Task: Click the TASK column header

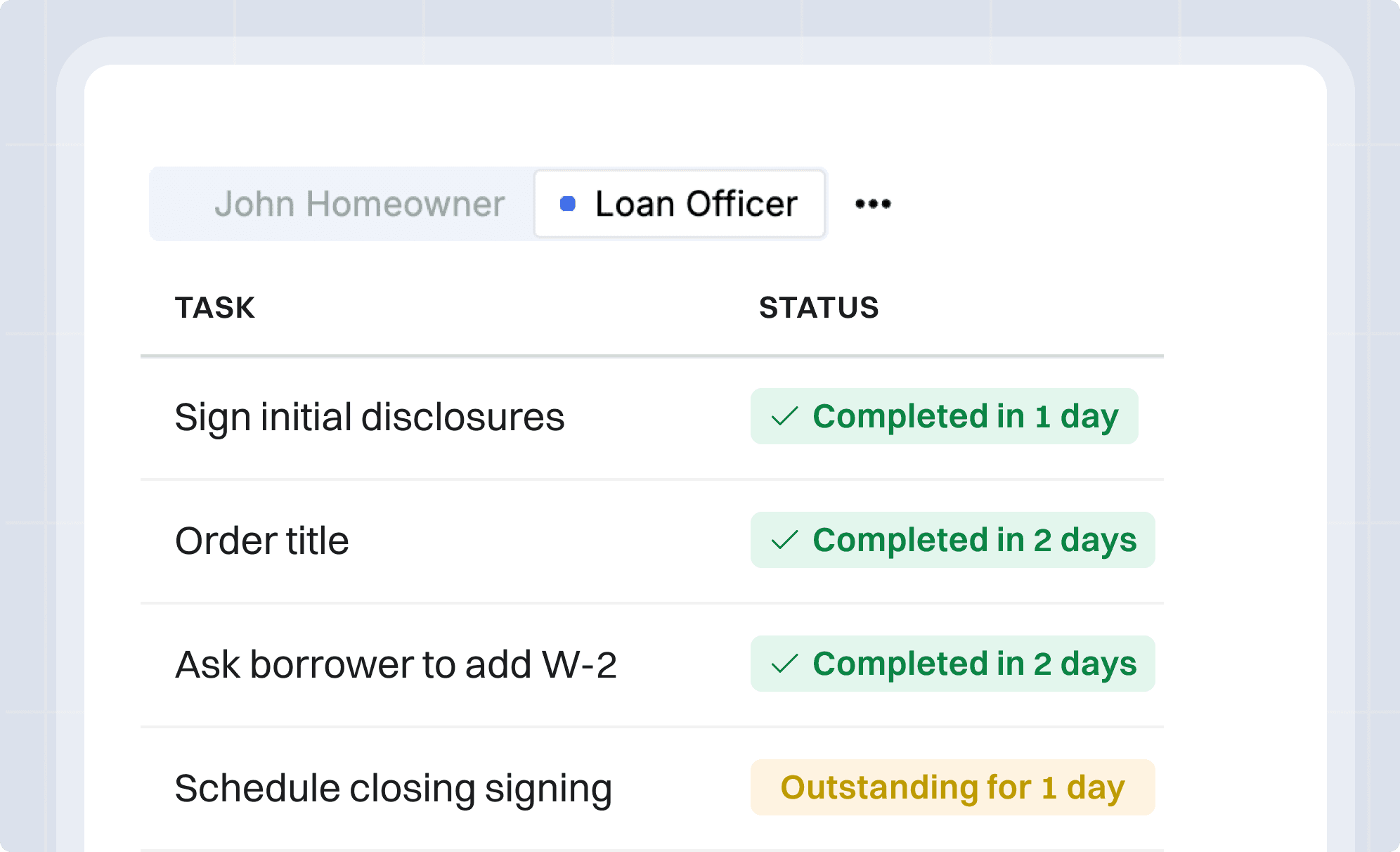Action: (214, 307)
